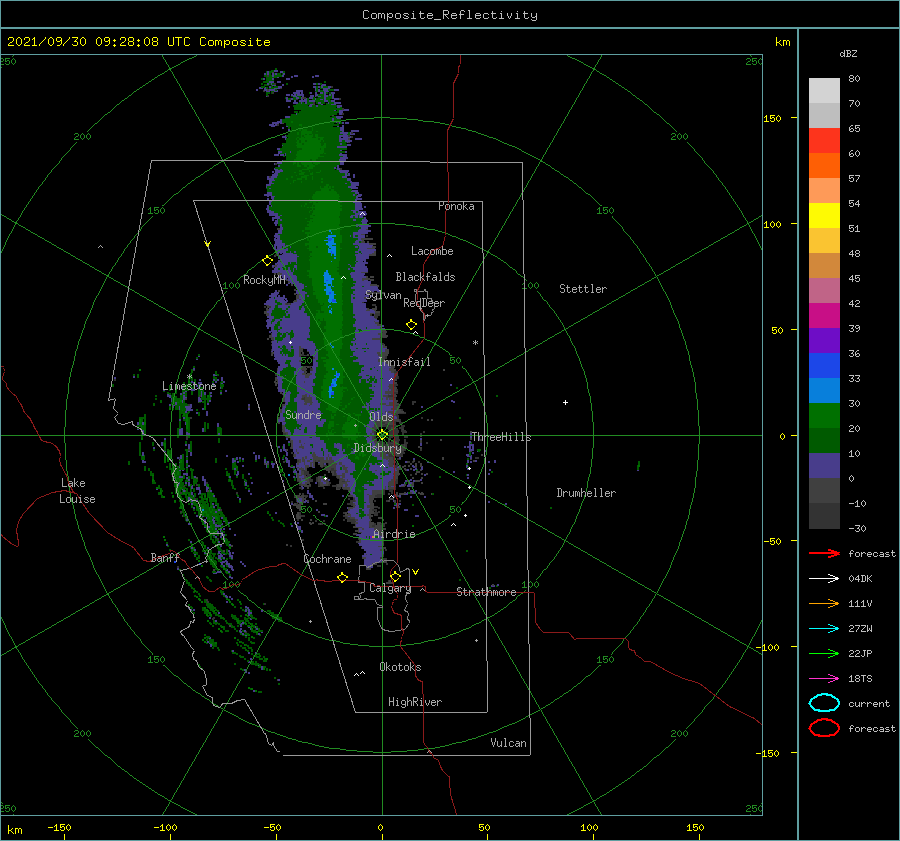Click the yellow radar site marker at Olds

382,435
